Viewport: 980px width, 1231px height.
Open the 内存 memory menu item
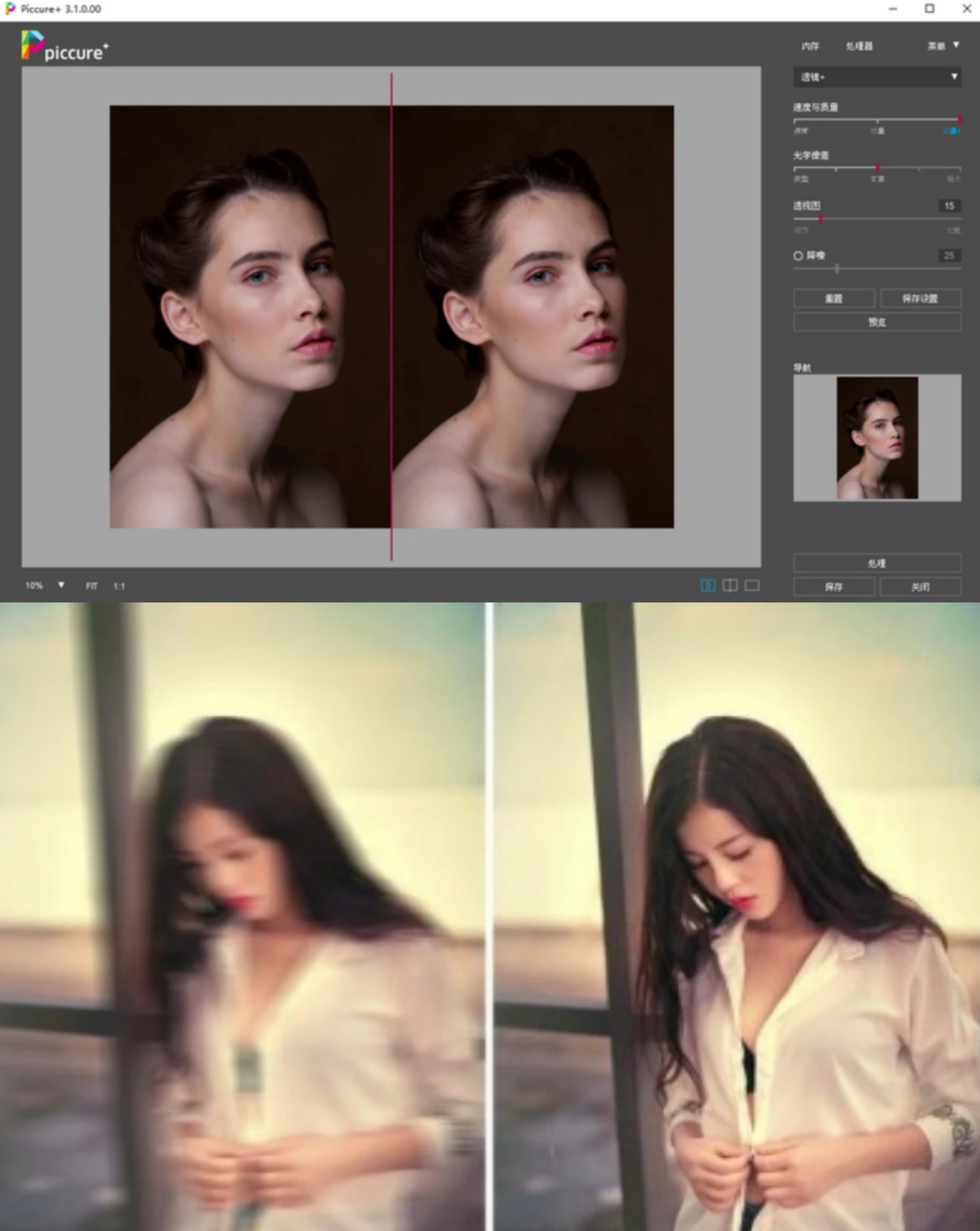pos(810,46)
